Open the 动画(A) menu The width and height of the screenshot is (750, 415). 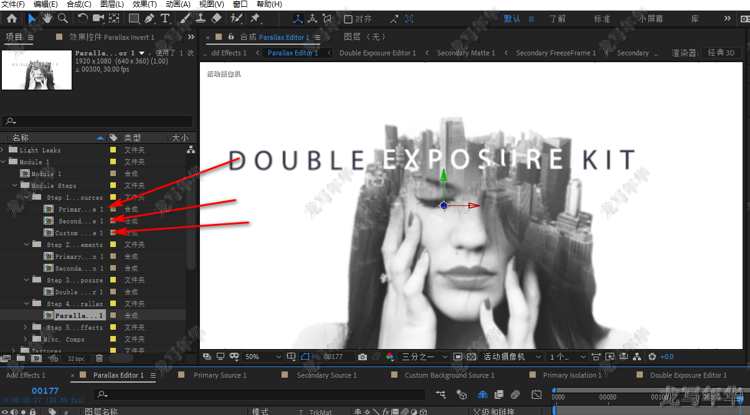tap(178, 4)
